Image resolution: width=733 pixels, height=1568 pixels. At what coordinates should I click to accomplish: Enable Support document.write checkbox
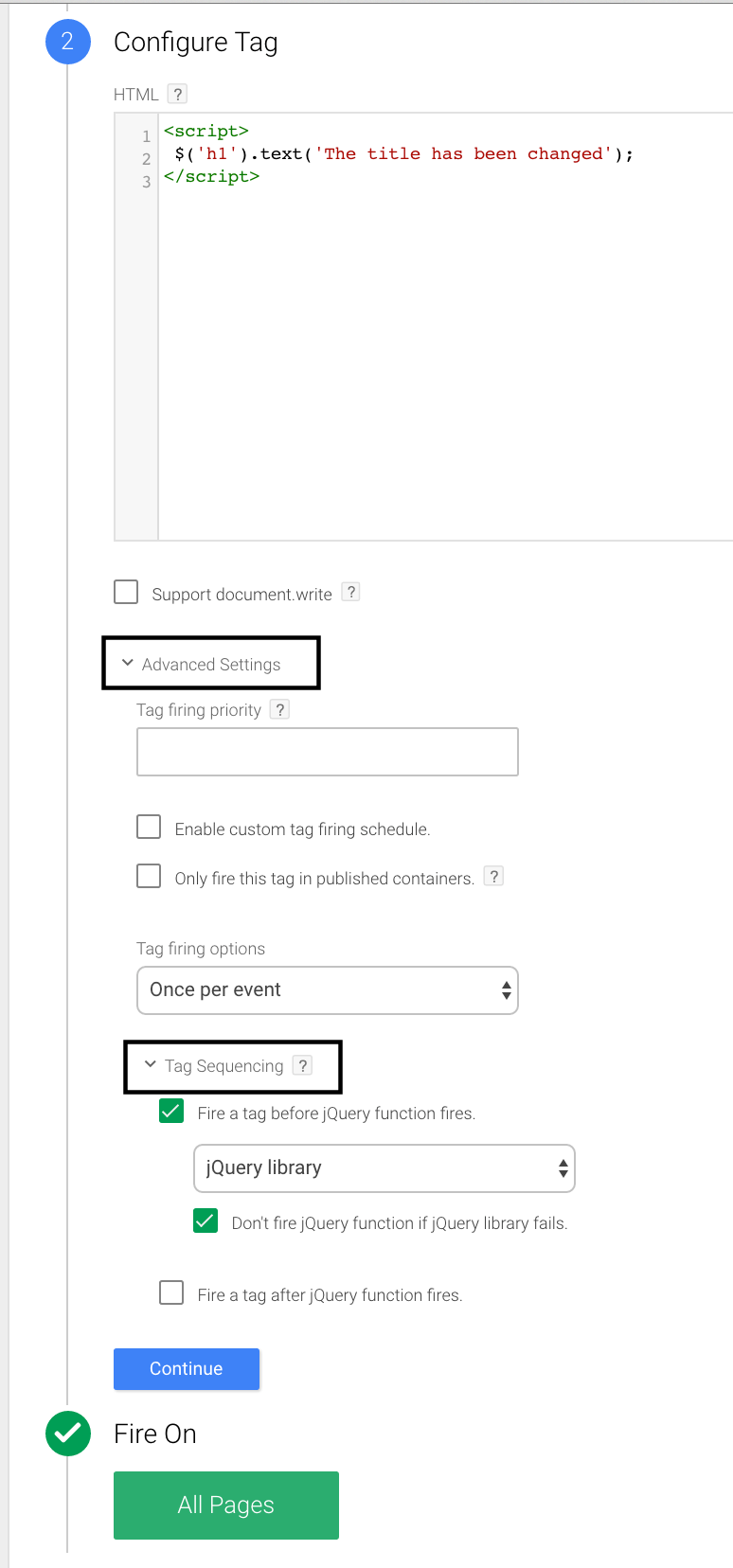[126, 592]
